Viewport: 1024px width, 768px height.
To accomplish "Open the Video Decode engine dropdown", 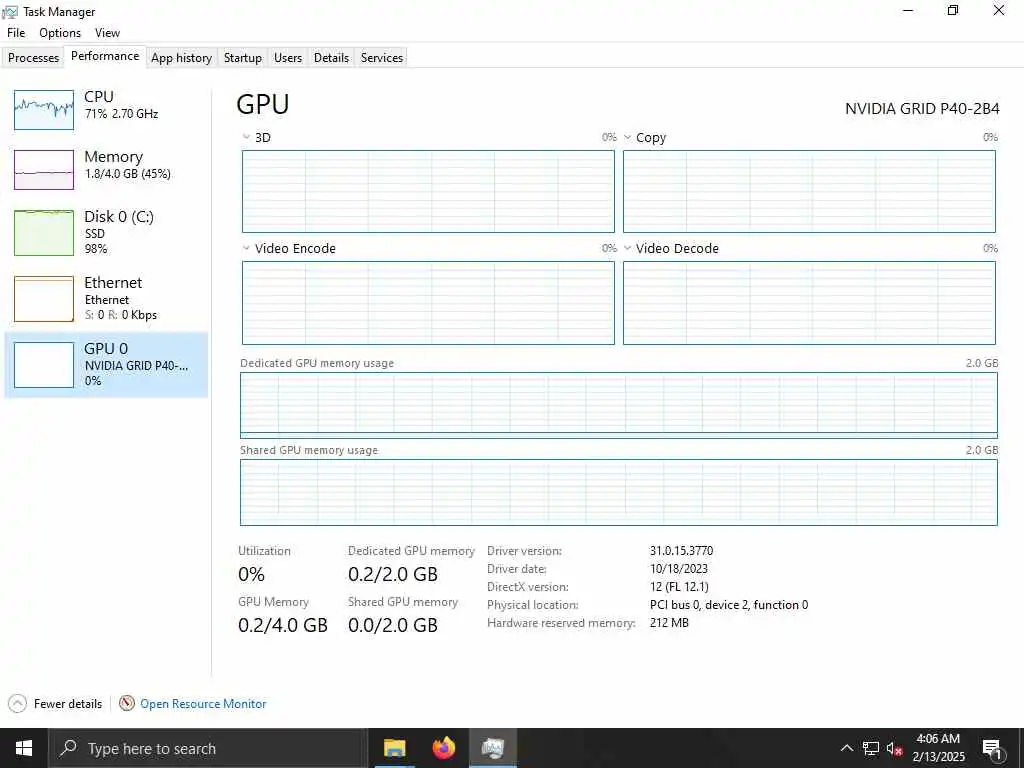I will tap(628, 248).
